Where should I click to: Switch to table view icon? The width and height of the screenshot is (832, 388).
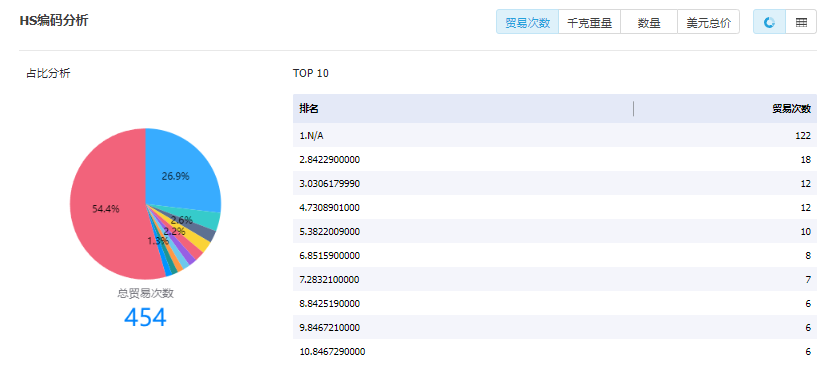tap(801, 22)
